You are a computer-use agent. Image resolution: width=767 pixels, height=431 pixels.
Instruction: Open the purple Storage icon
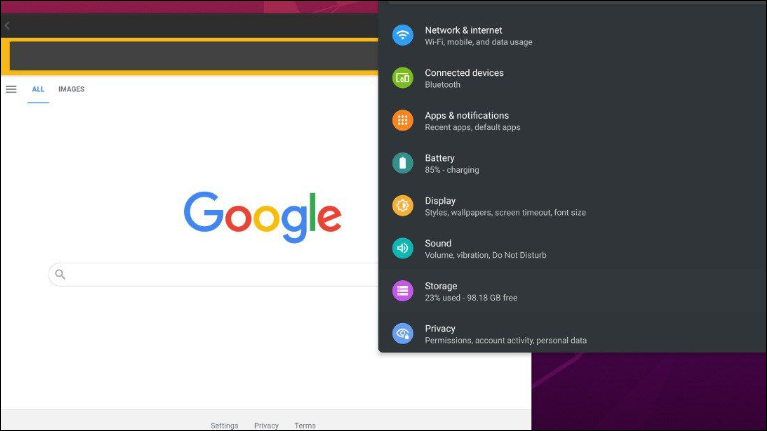point(403,291)
